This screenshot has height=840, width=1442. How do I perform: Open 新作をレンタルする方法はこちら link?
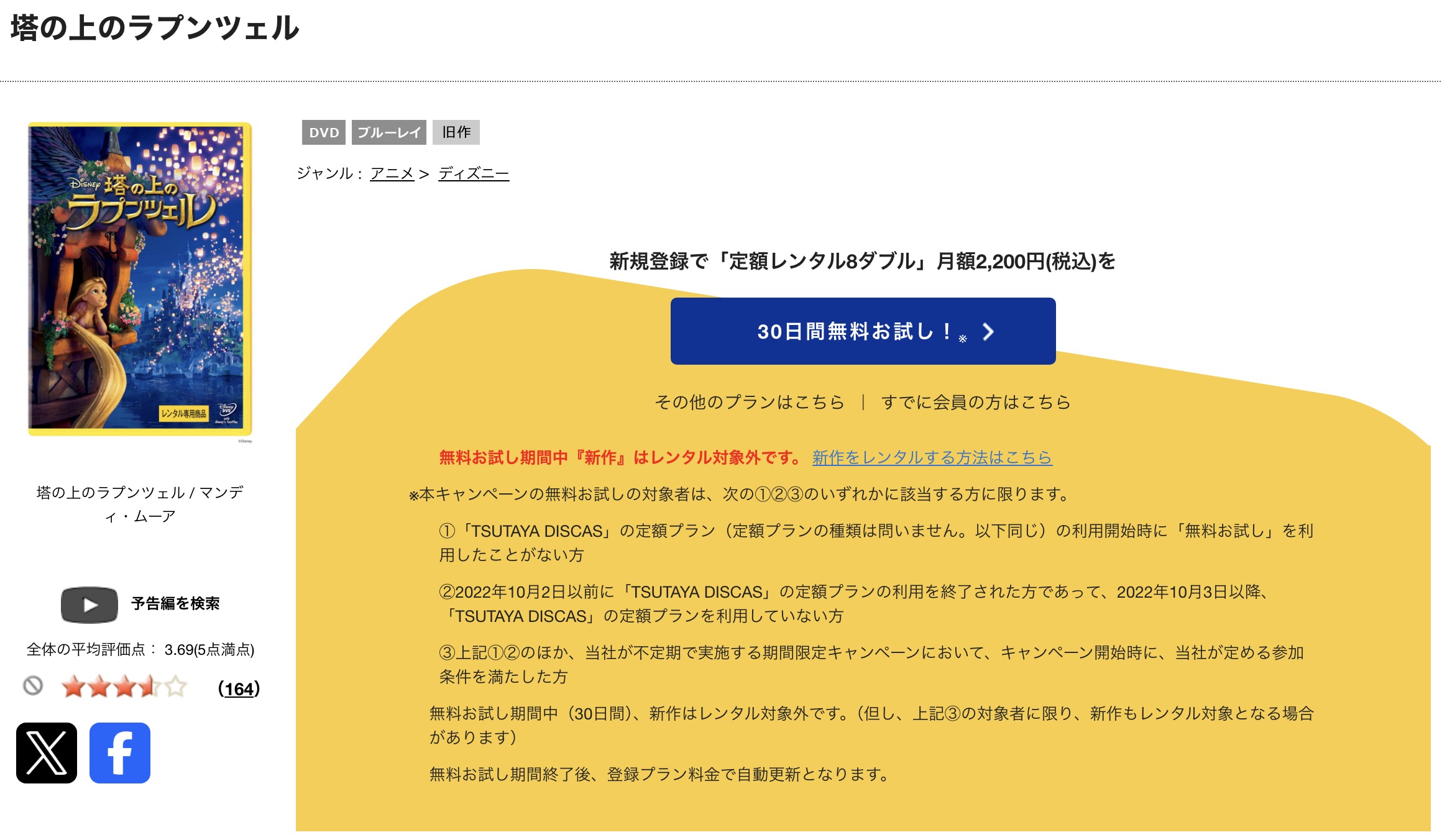932,457
